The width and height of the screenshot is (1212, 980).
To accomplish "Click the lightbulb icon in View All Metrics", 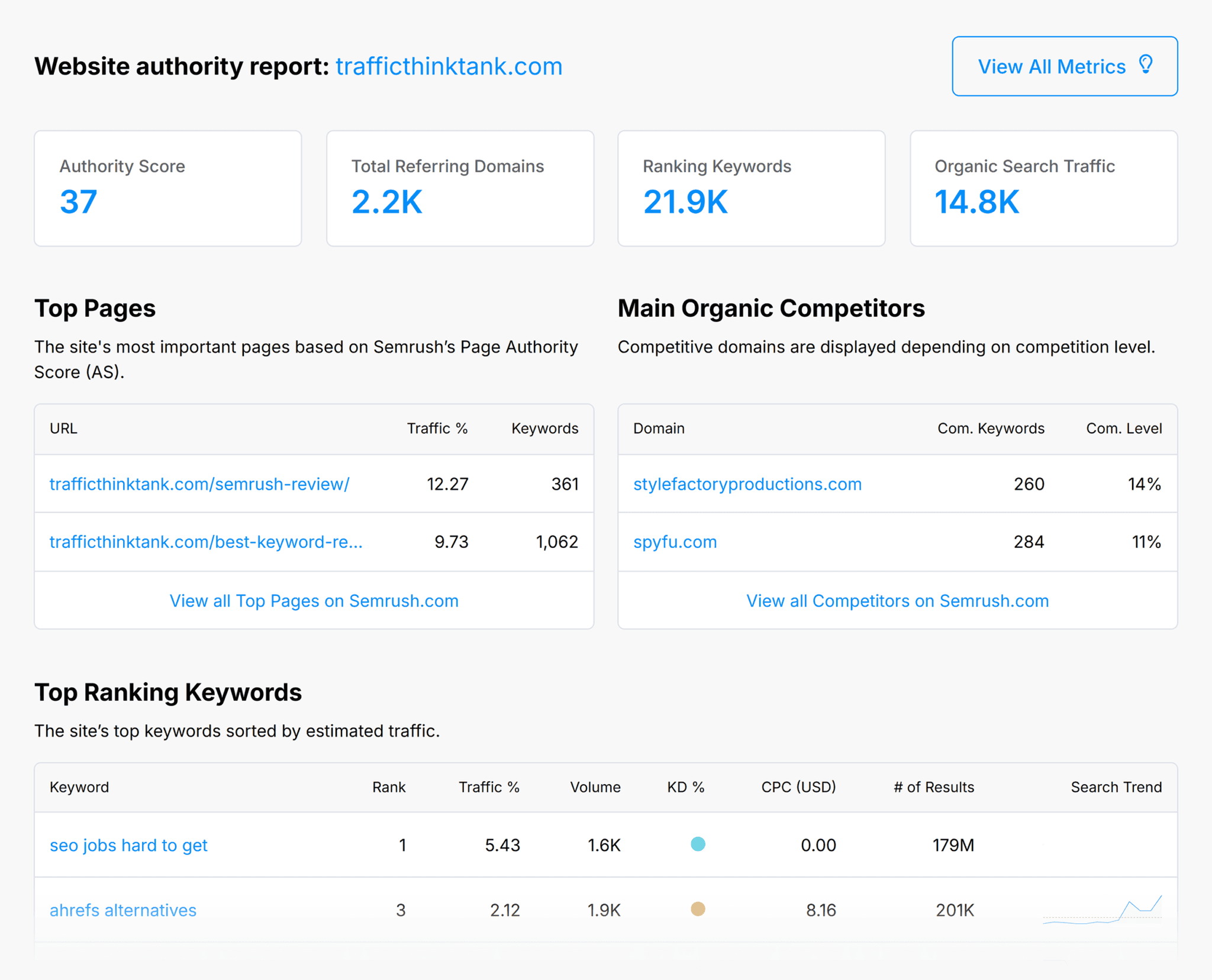I will click(x=1146, y=65).
